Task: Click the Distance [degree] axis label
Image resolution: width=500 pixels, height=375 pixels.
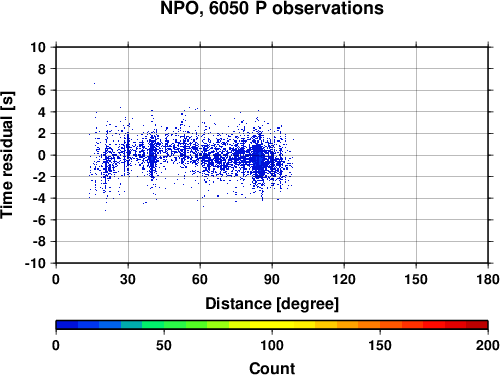Action: (x=272, y=304)
